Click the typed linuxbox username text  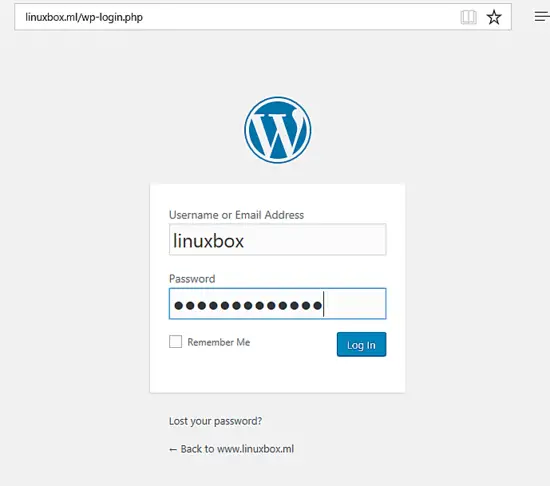208,241
